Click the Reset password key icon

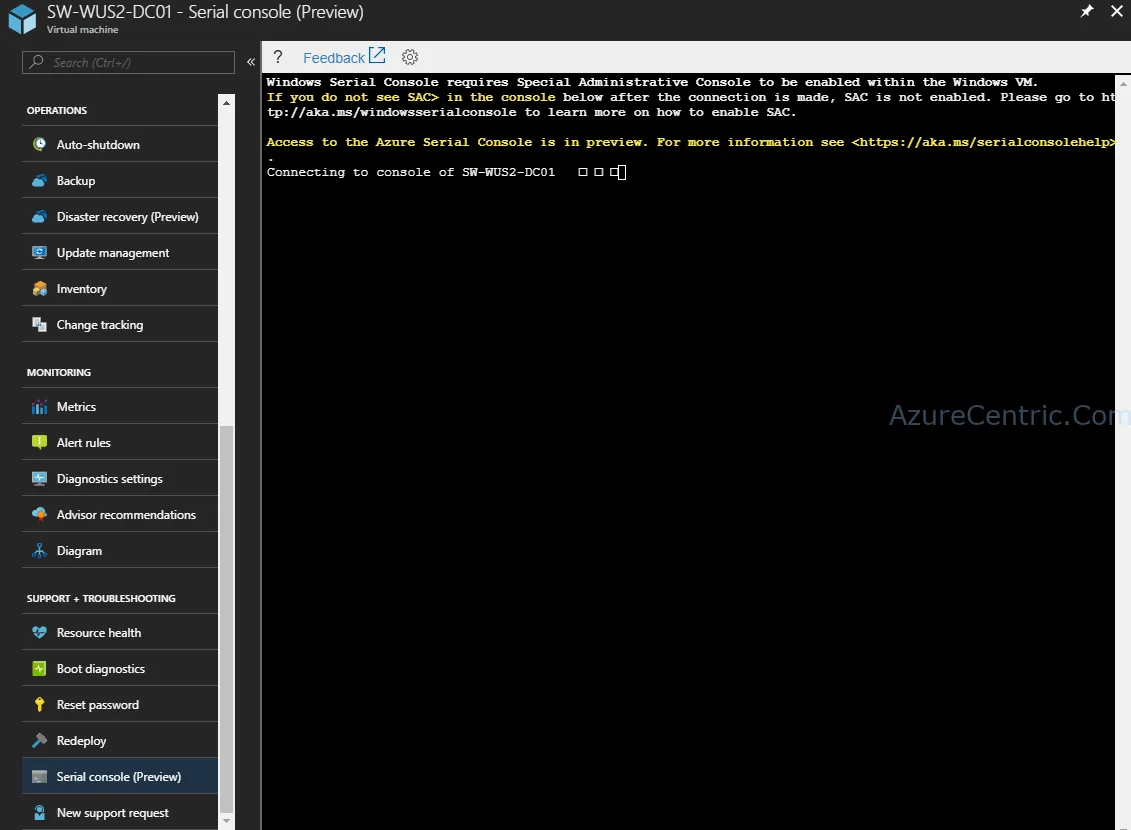40,705
